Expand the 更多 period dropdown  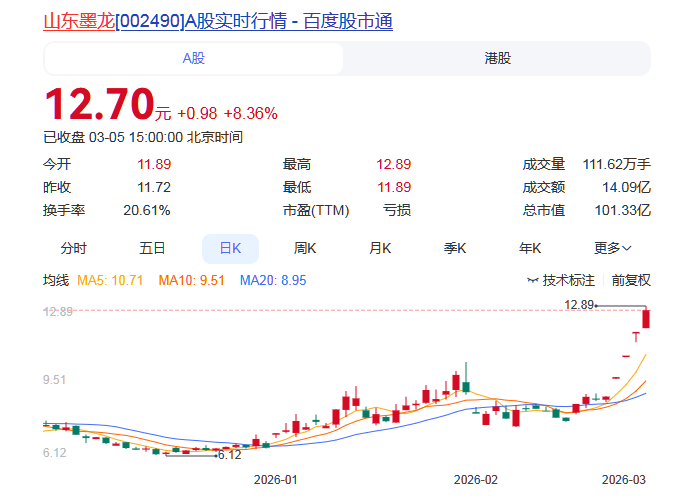pos(612,248)
